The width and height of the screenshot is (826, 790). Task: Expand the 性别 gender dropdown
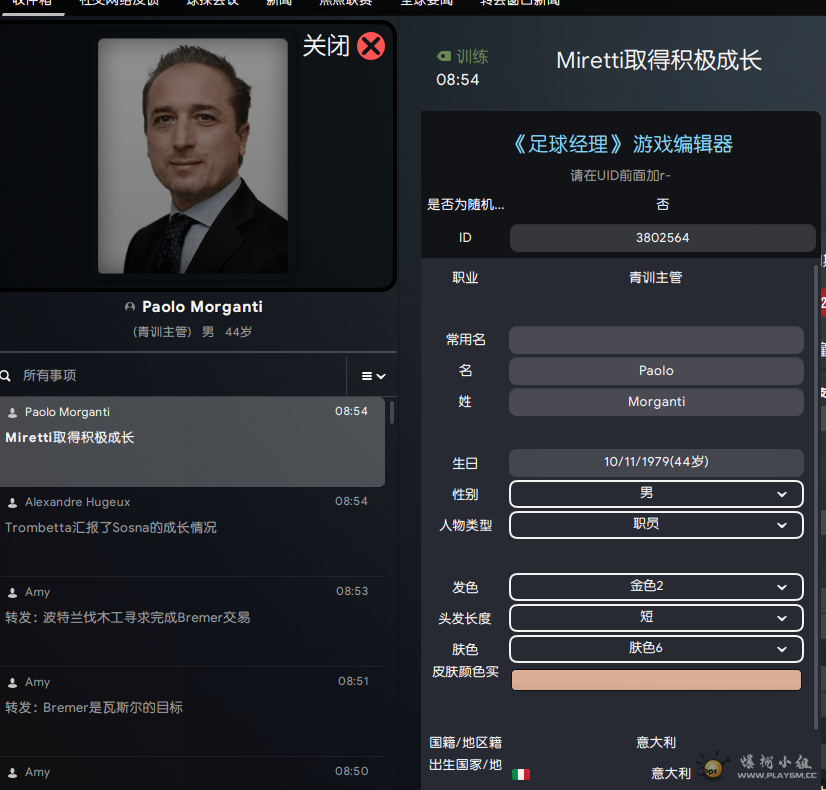(656, 494)
